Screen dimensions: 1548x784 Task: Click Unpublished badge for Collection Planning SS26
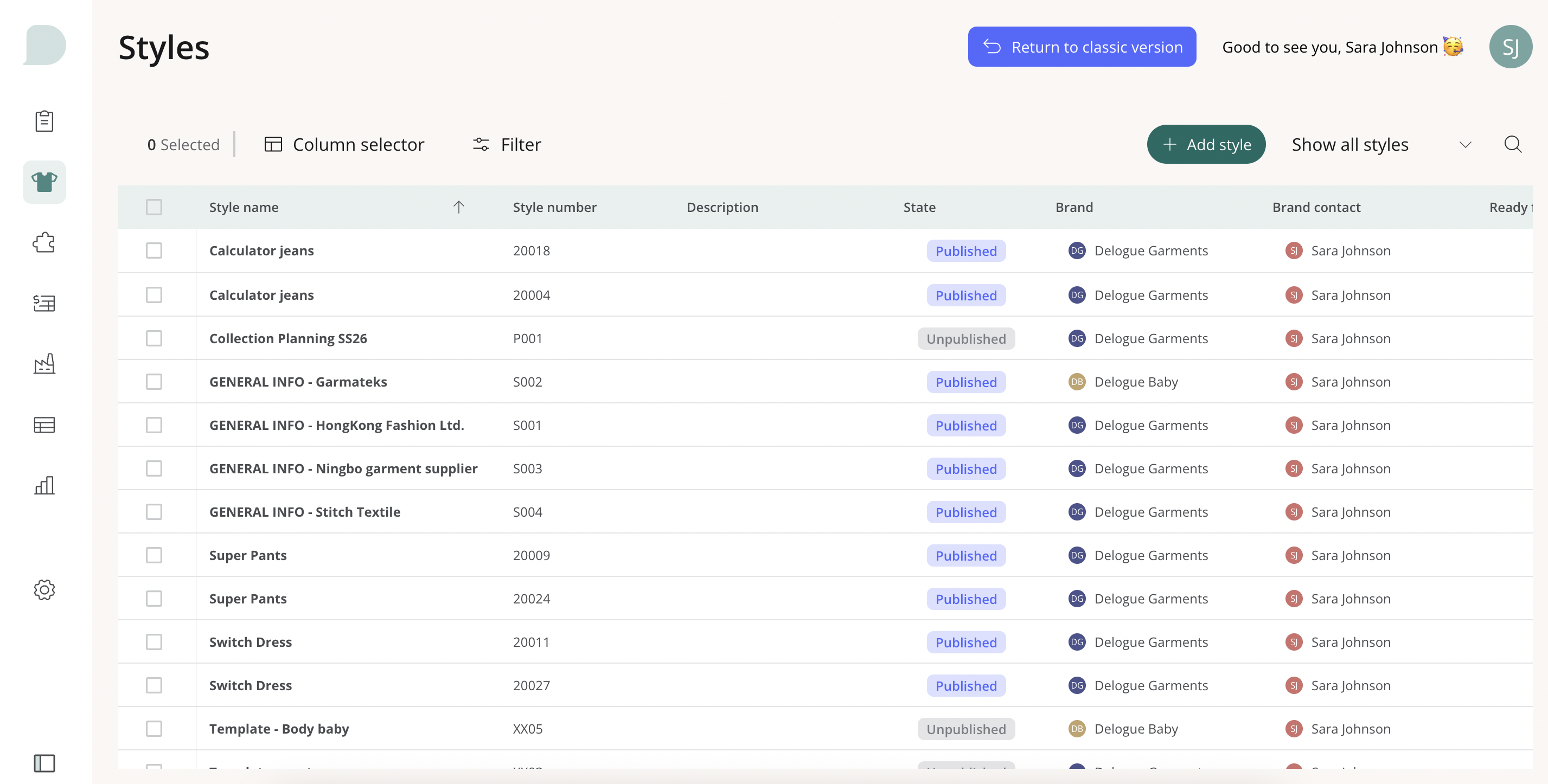(965, 338)
